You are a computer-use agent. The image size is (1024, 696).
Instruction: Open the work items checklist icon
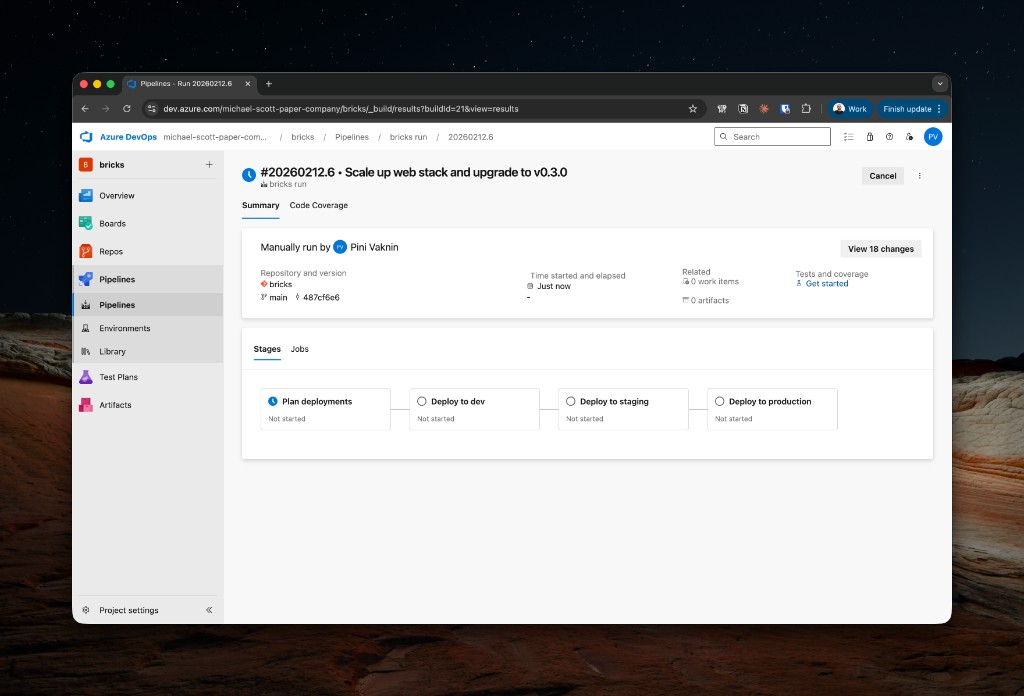click(x=849, y=137)
